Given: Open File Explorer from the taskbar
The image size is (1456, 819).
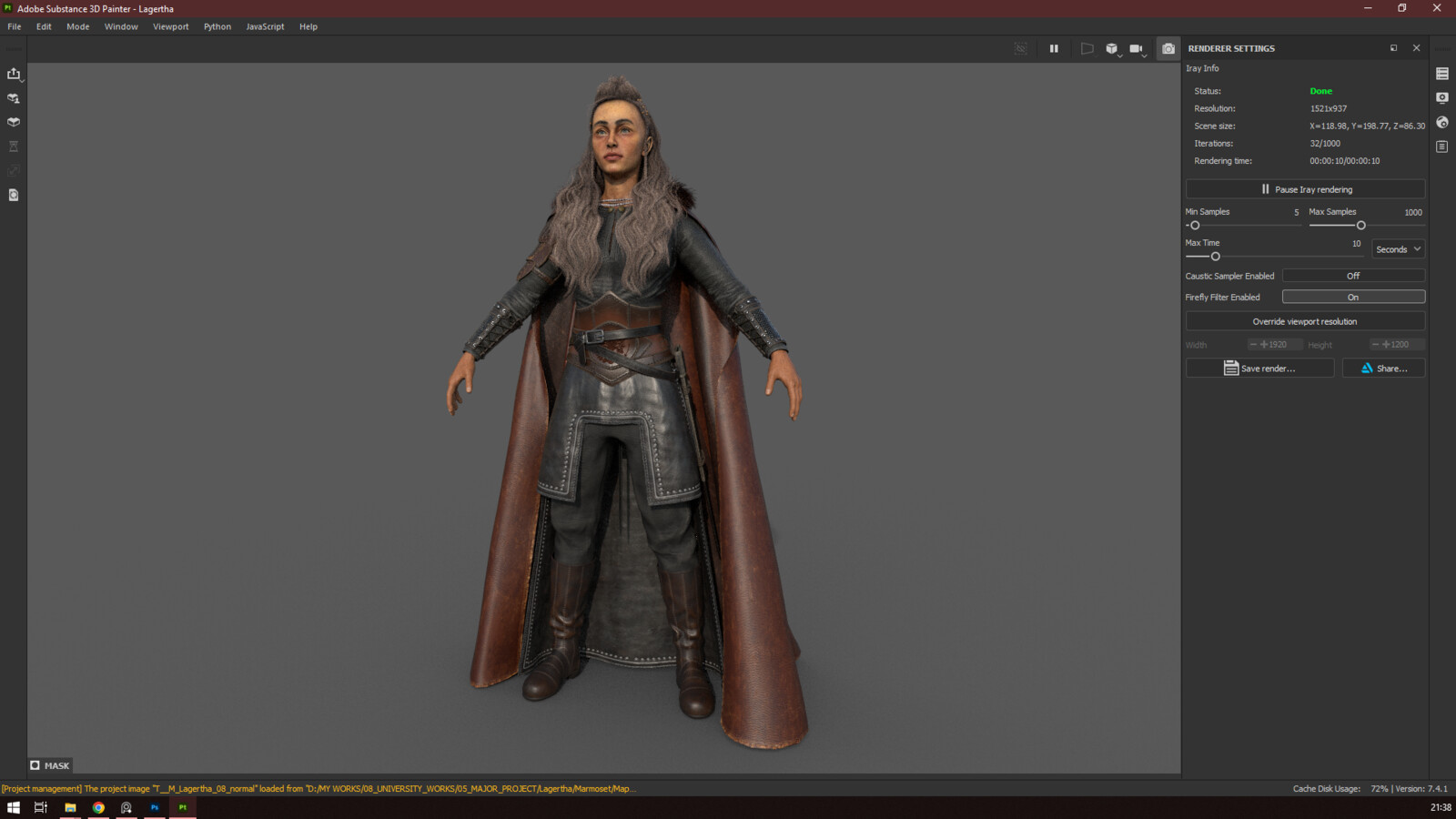Looking at the screenshot, I should [x=70, y=807].
